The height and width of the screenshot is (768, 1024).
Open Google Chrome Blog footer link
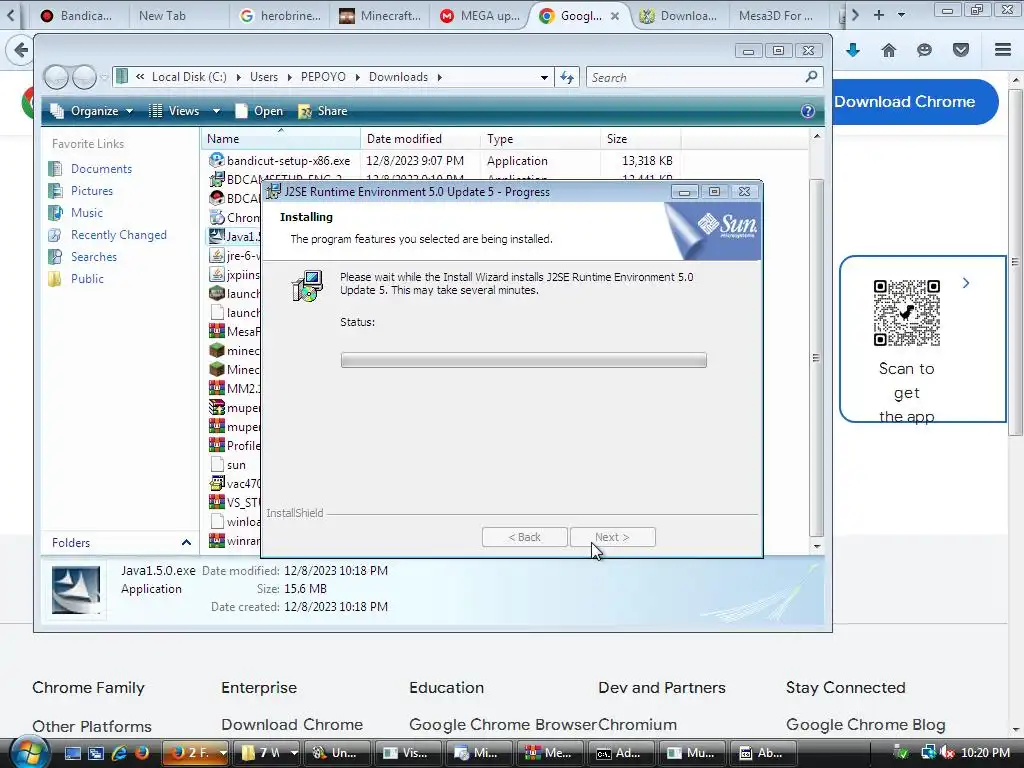[x=865, y=724]
